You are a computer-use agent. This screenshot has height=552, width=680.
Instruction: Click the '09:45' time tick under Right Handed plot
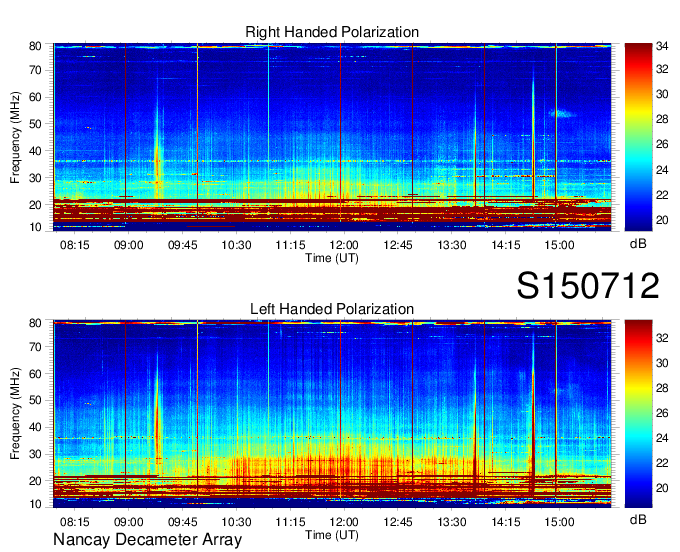(183, 245)
